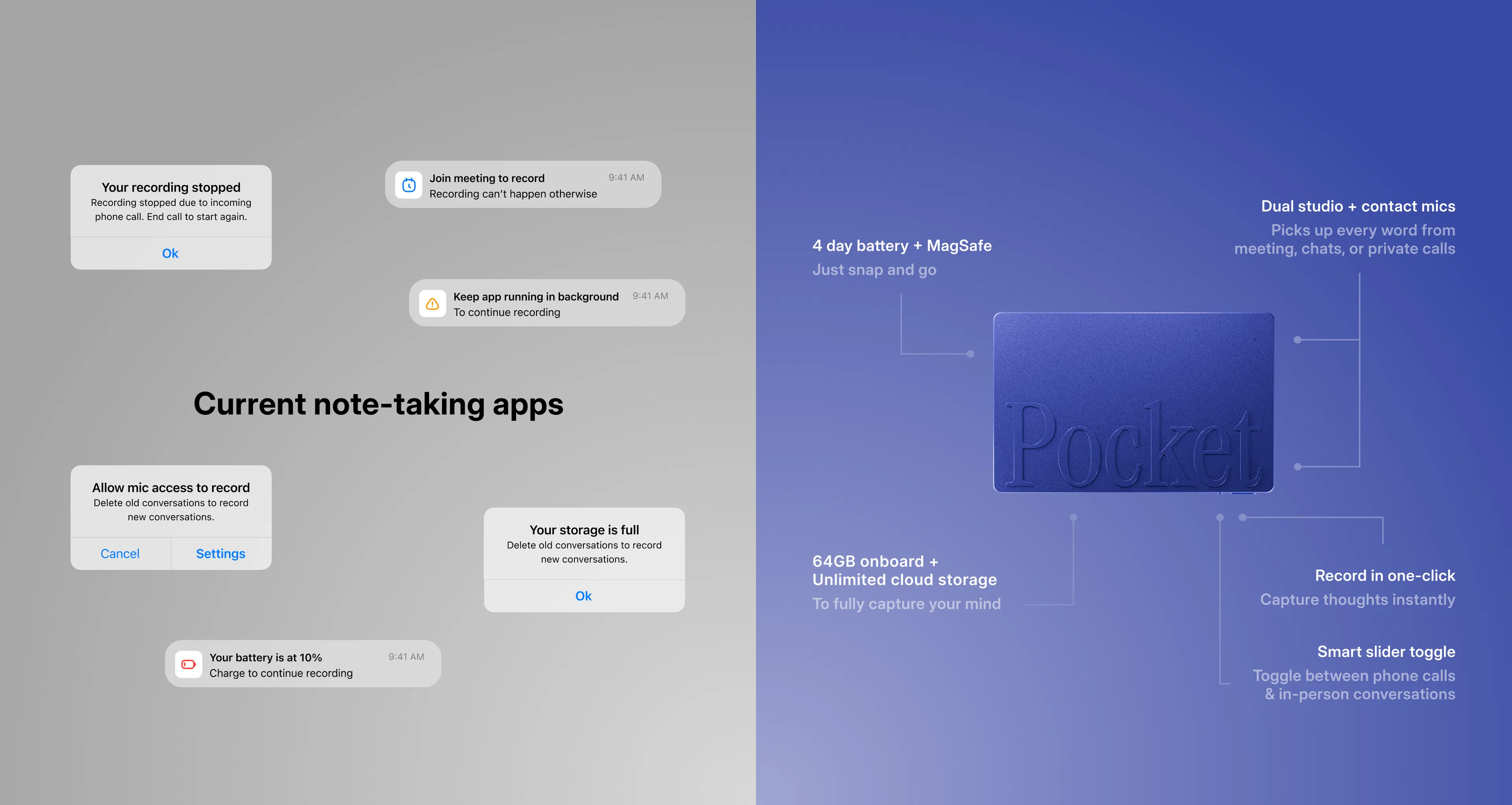The image size is (1512, 805).
Task: Click the 9:41 AM time on battery notification
Action: (x=406, y=657)
